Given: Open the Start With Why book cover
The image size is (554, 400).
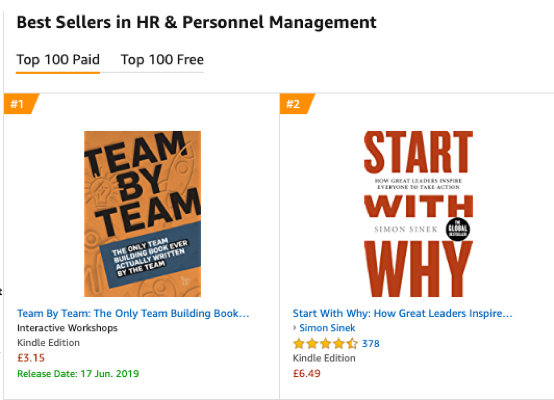Looking at the screenshot, I should [418, 214].
